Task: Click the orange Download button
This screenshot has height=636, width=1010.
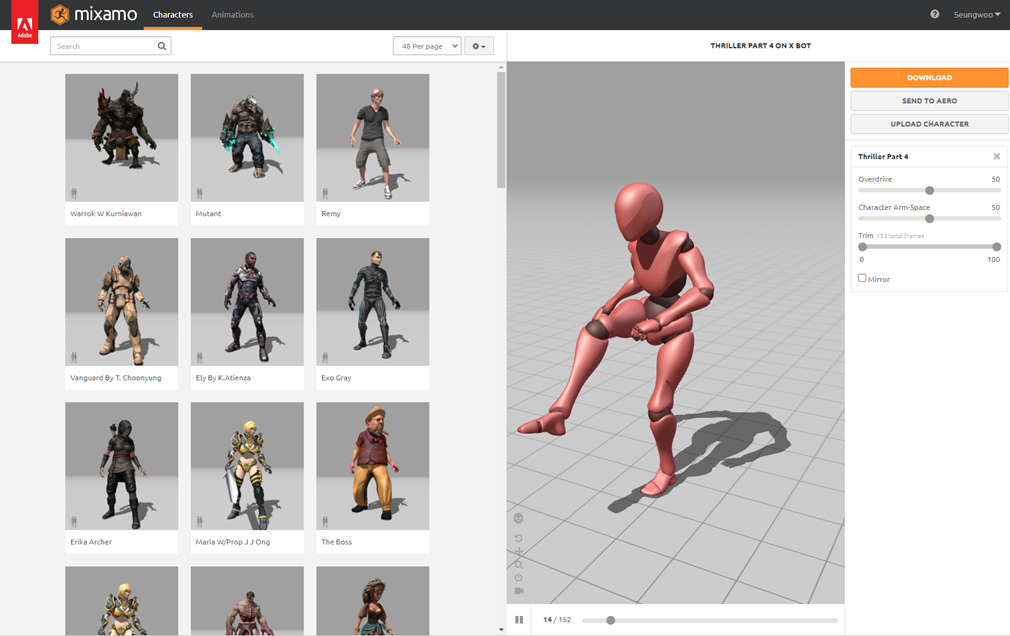Action: point(929,77)
